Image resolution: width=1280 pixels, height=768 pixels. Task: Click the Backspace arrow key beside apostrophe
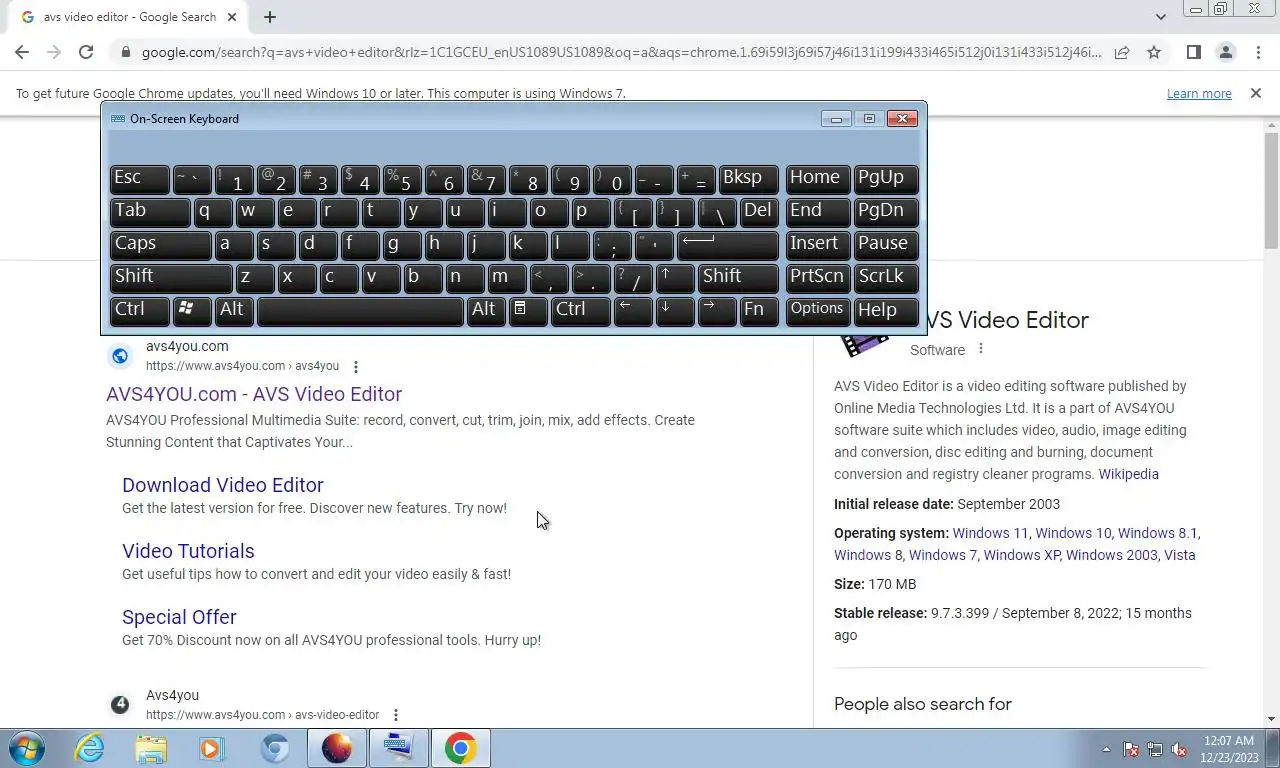[x=728, y=244]
